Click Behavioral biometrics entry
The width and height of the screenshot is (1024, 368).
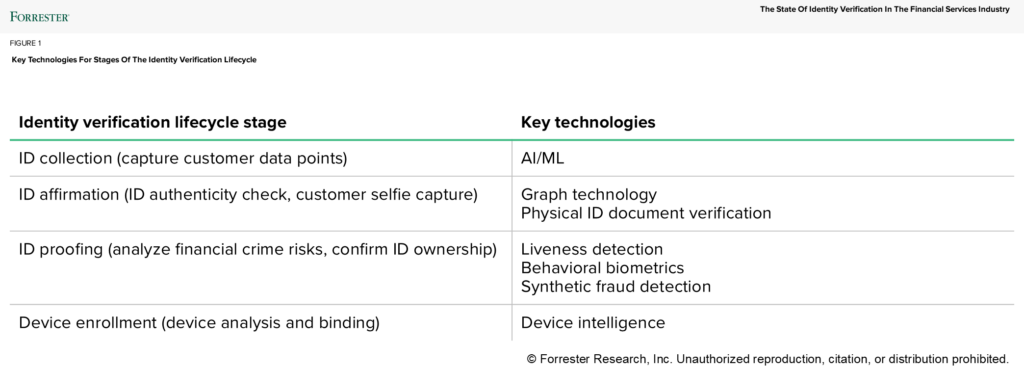(x=602, y=268)
